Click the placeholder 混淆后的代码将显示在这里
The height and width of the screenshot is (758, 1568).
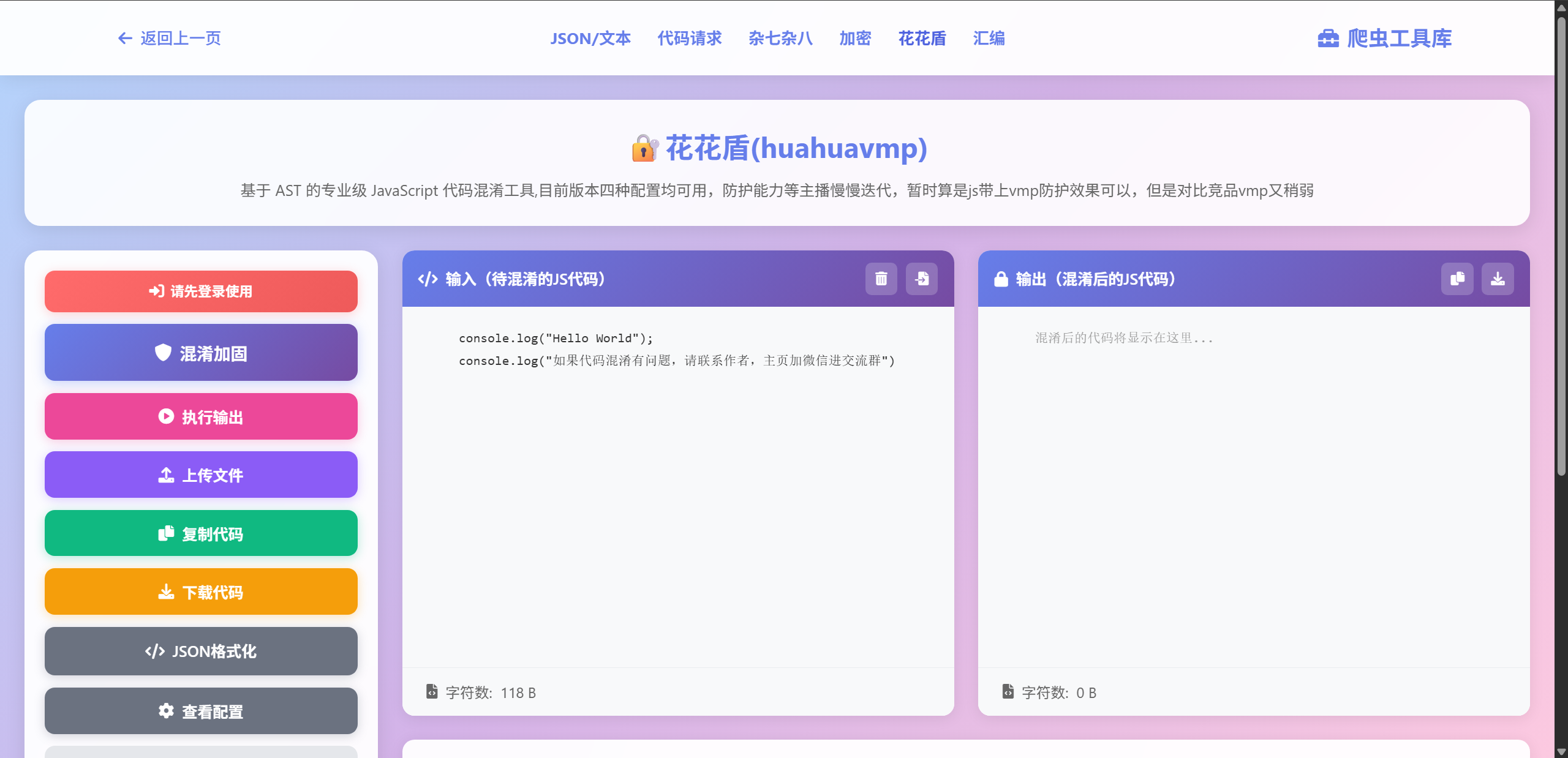[1124, 338]
